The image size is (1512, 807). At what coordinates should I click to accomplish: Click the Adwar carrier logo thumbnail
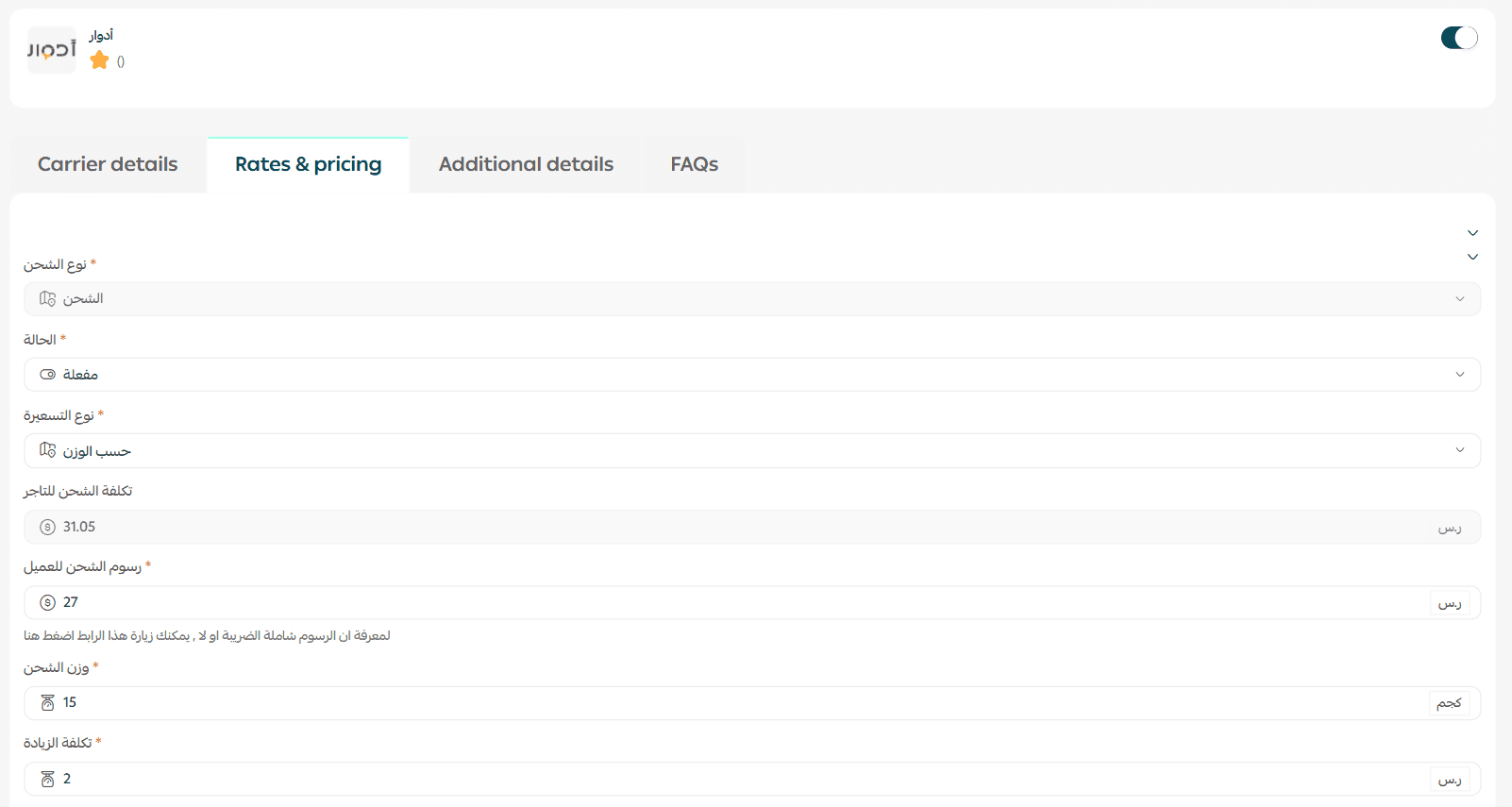[51, 50]
